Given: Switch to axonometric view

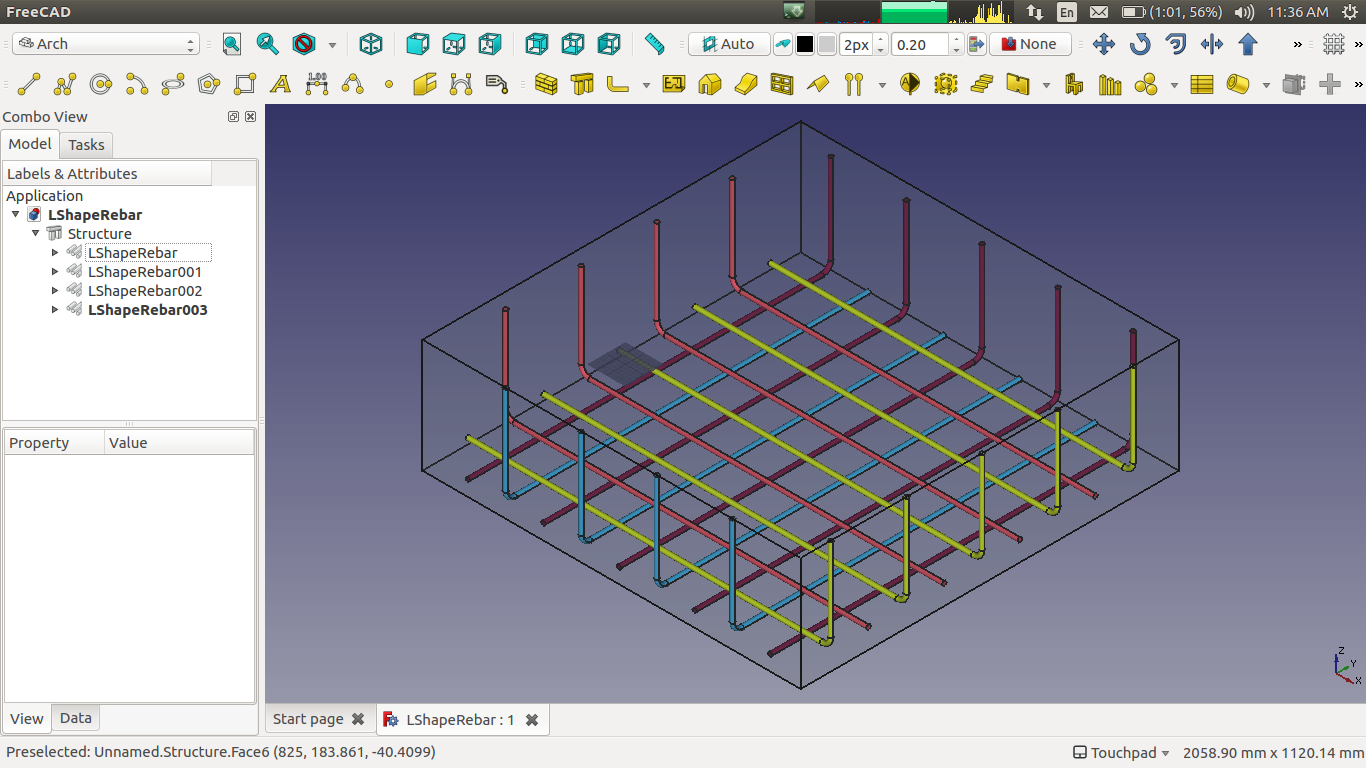Looking at the screenshot, I should click(x=371, y=44).
